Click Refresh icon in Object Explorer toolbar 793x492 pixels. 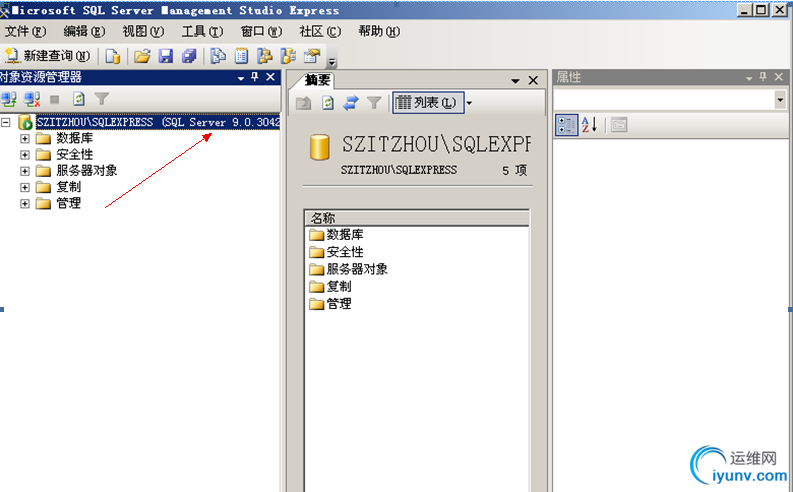pyautogui.click(x=78, y=99)
